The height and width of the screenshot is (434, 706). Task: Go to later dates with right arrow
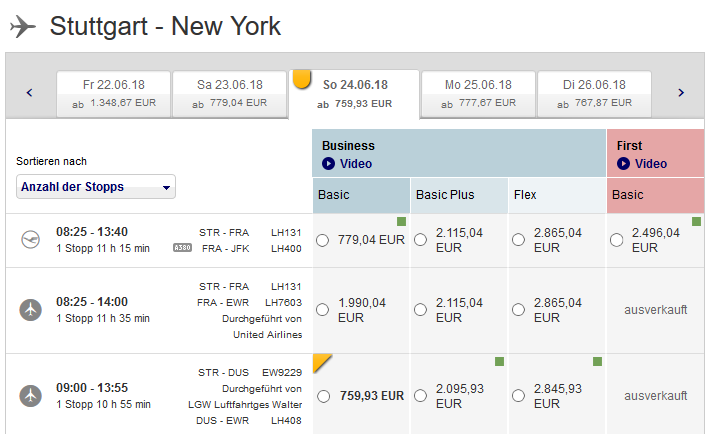(x=681, y=93)
